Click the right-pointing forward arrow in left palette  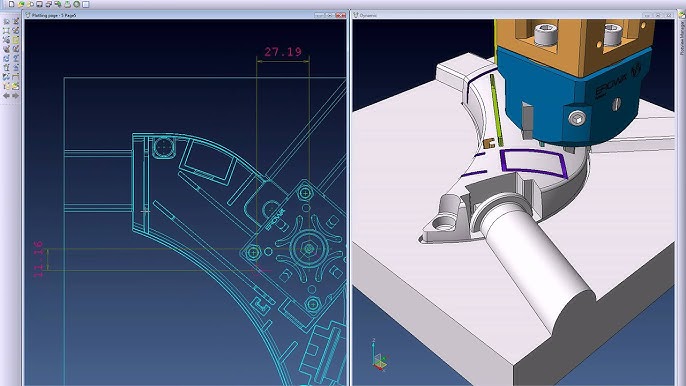pos(15,95)
